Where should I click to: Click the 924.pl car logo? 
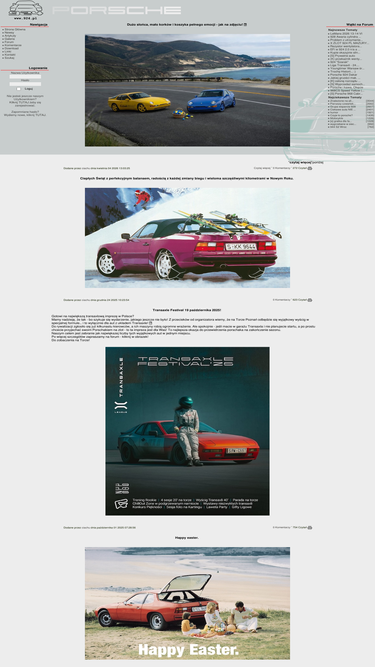[x=26, y=9]
